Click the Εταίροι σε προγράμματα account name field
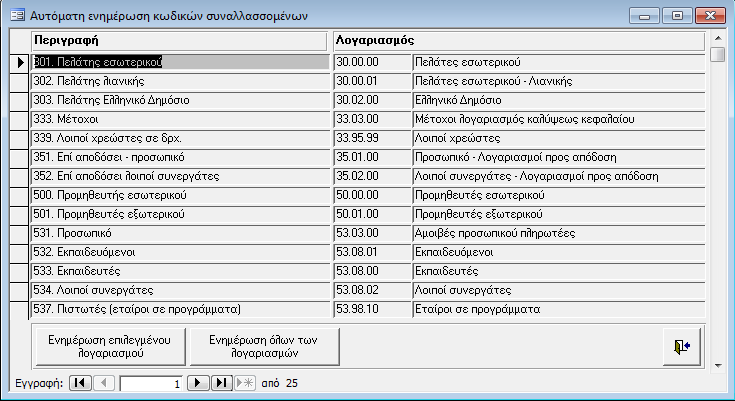This screenshot has width=735, height=401. tap(557, 309)
